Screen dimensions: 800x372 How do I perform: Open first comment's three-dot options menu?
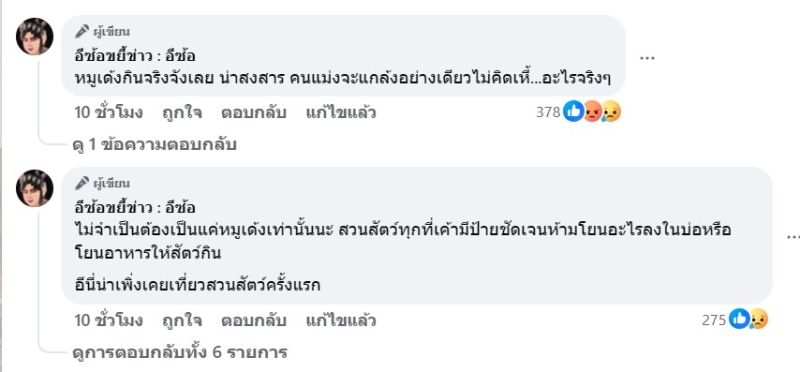647,58
